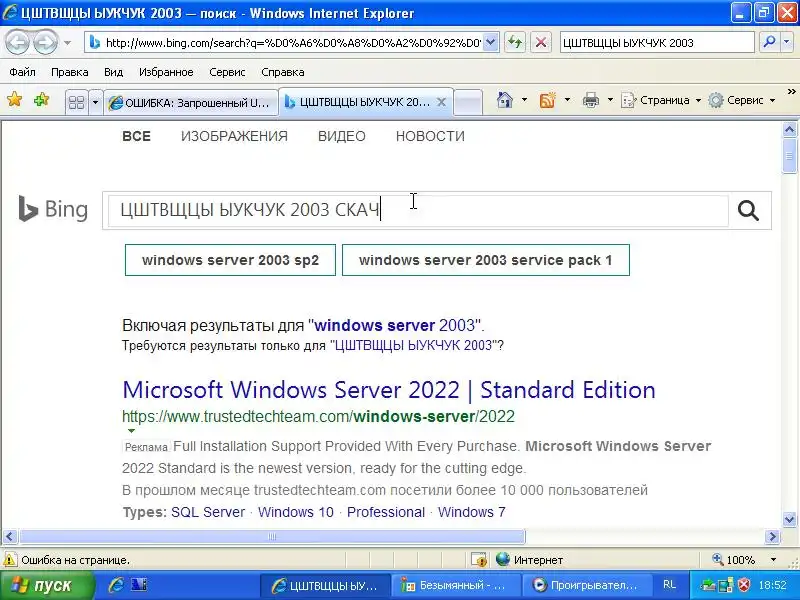Click the toolbar search box
The image size is (800, 600).
[x=657, y=43]
